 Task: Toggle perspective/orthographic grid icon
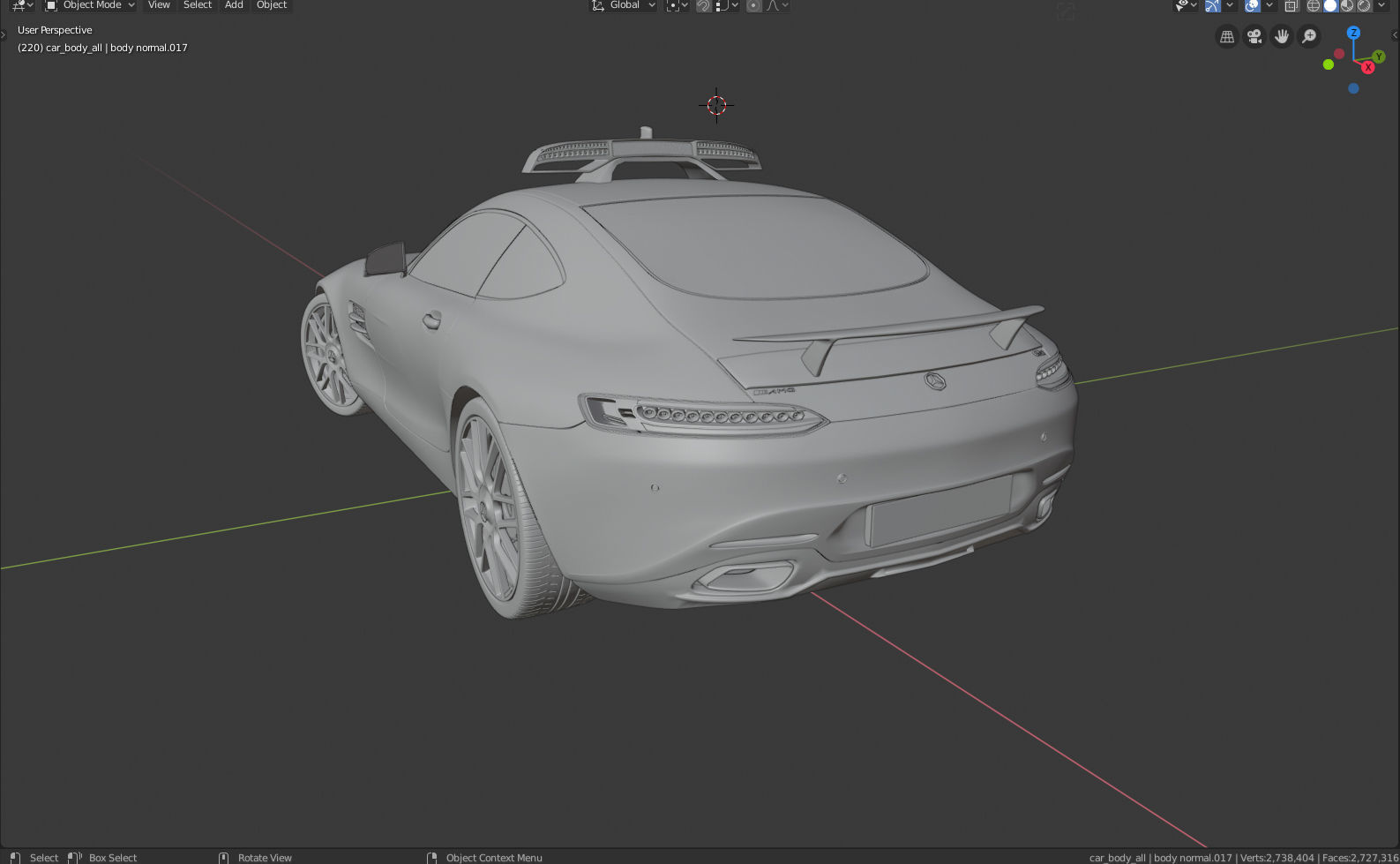pyautogui.click(x=1227, y=36)
